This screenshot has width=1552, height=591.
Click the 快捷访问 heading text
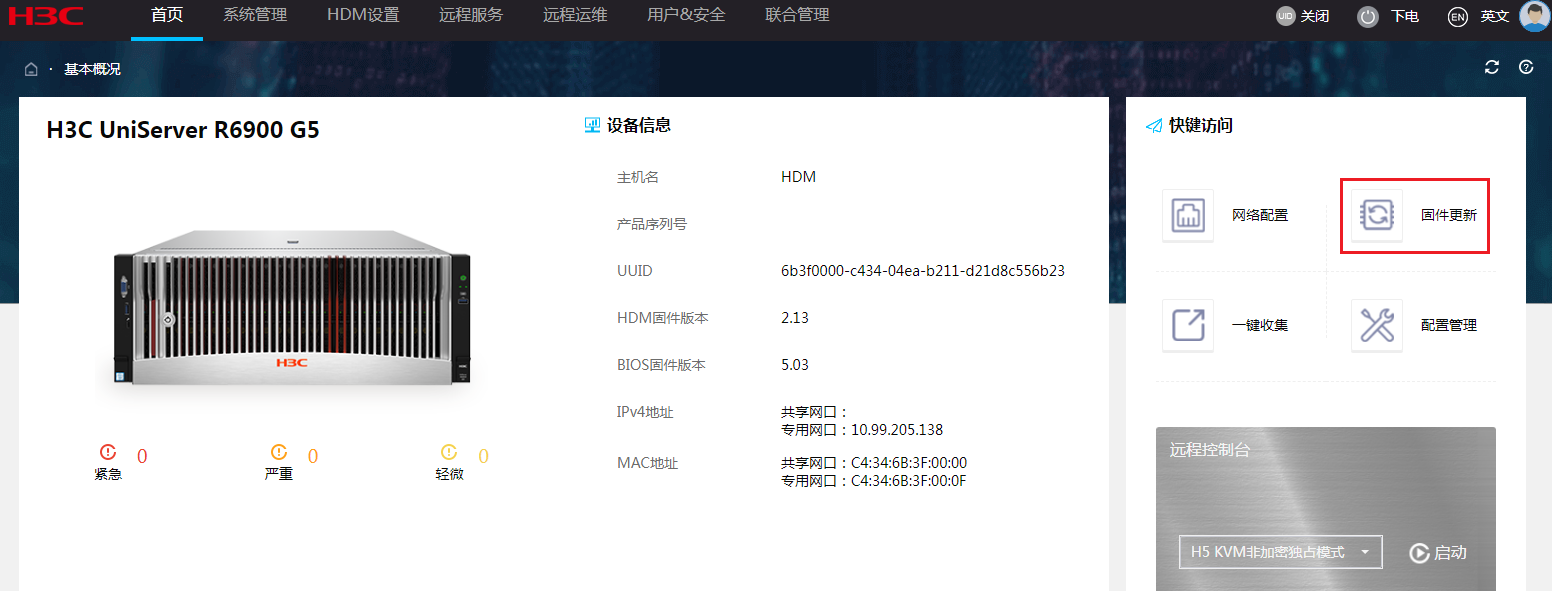[x=1201, y=126]
